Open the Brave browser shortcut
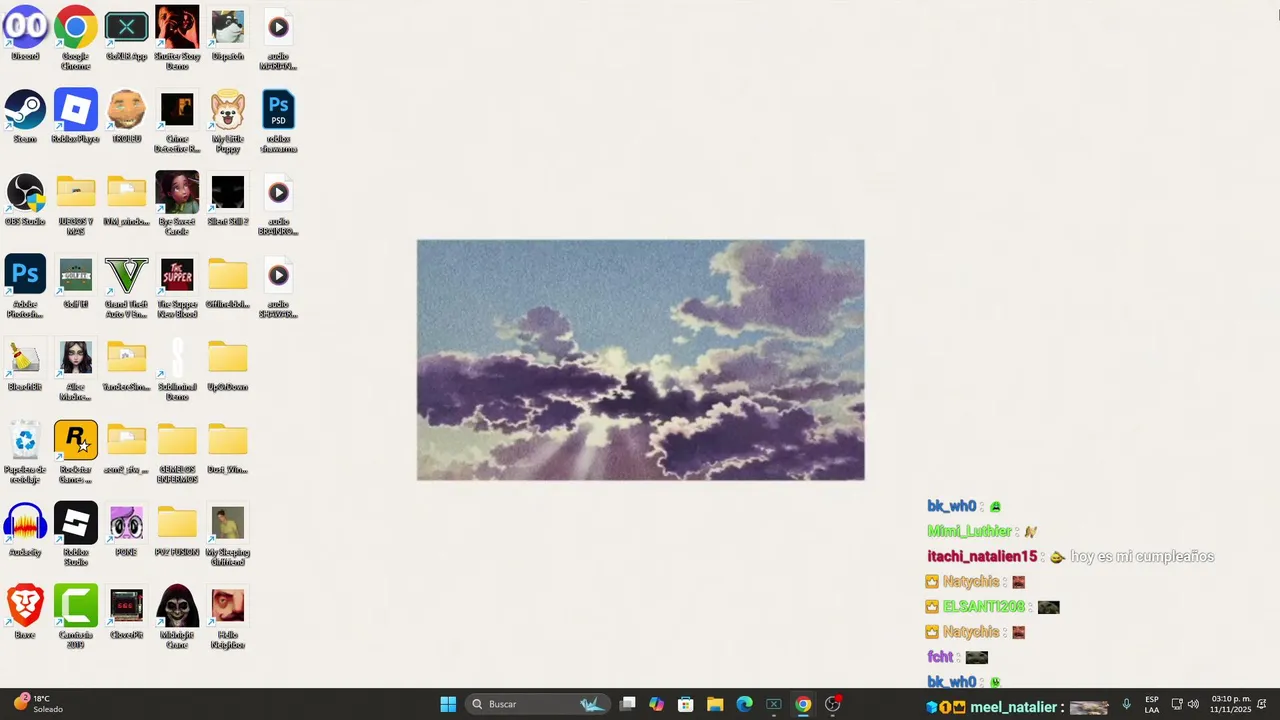The height and width of the screenshot is (720, 1280). [x=25, y=613]
